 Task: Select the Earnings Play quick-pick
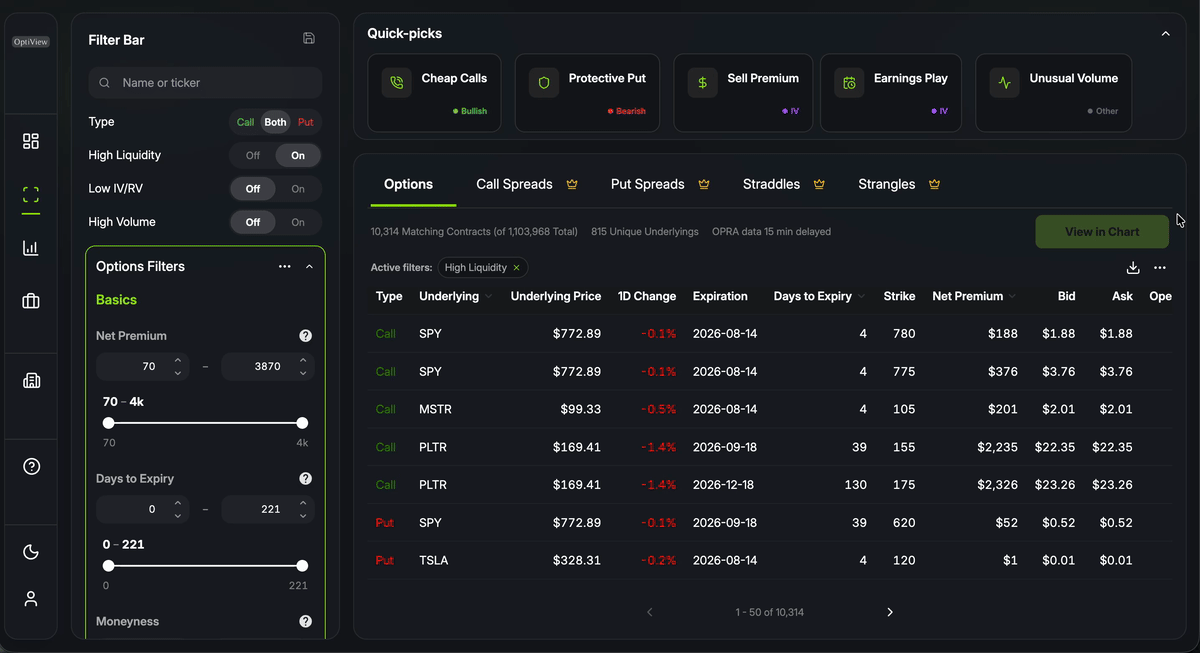(x=891, y=93)
